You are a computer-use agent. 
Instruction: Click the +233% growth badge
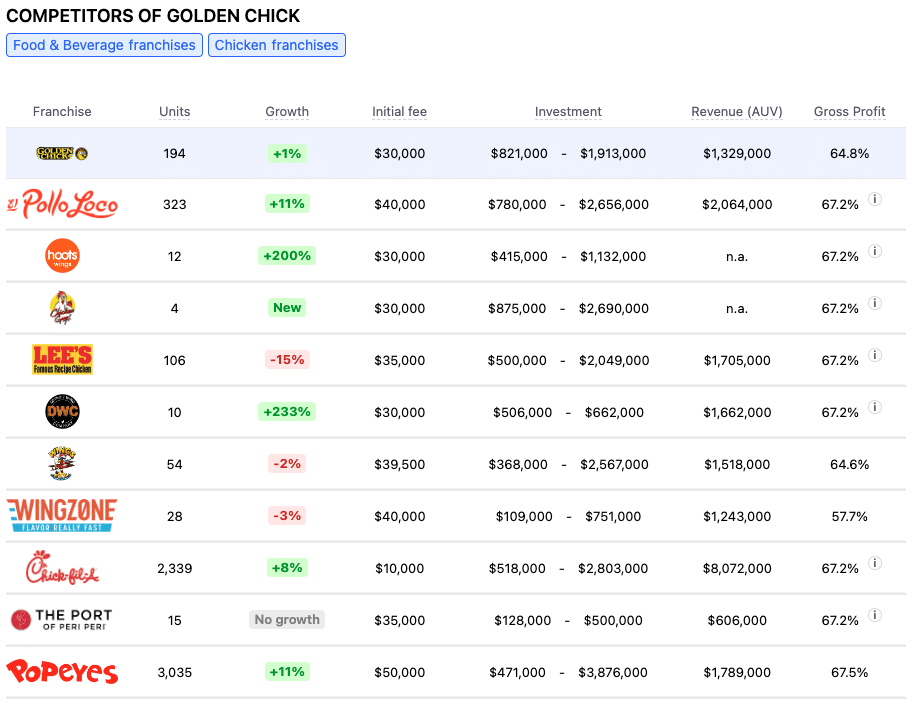pos(287,411)
